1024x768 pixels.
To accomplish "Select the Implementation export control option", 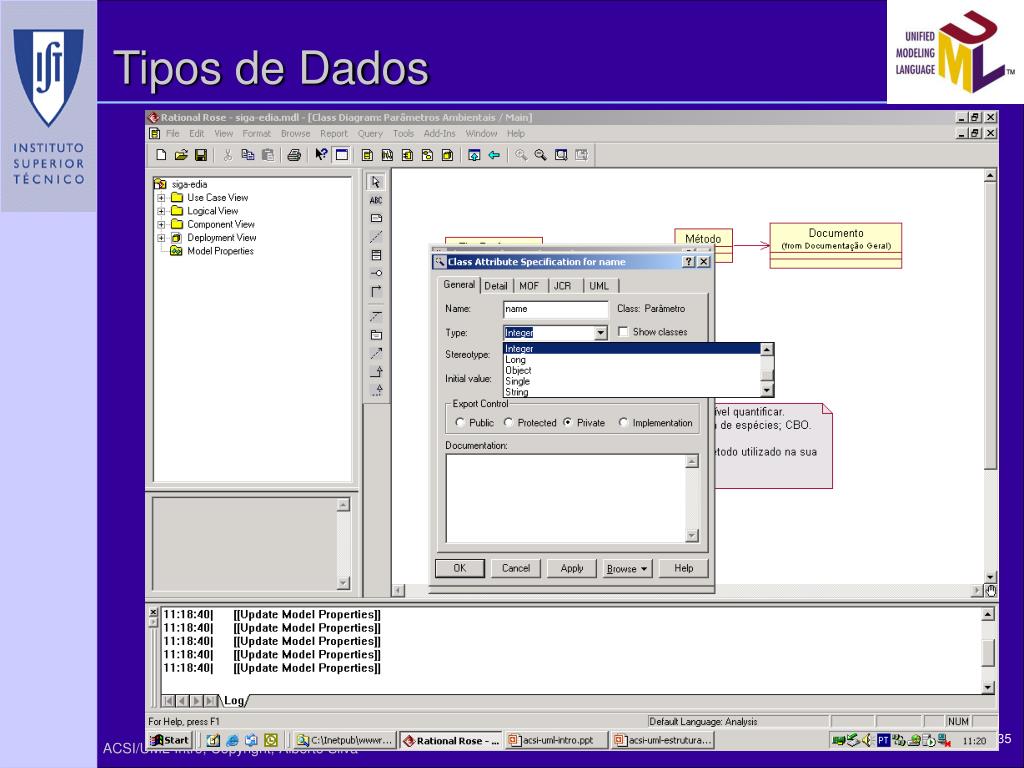I will (623, 423).
